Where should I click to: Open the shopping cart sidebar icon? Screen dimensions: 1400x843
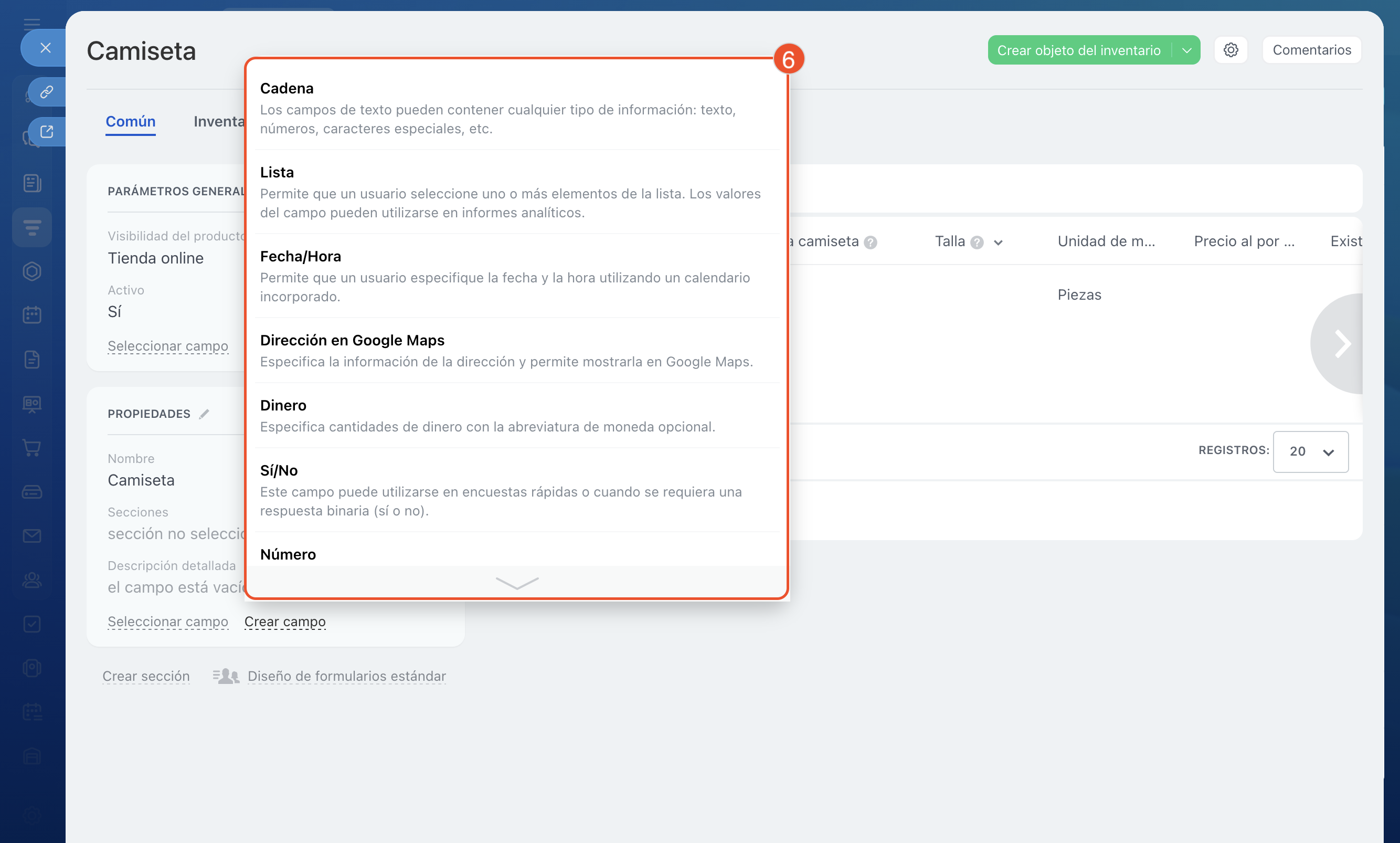(x=32, y=448)
